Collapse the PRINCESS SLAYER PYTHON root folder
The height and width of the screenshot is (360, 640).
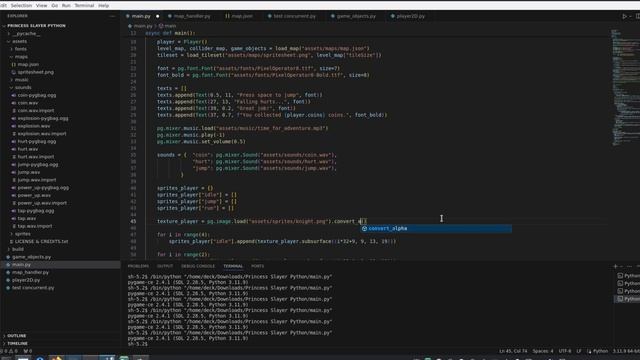(x=36, y=26)
